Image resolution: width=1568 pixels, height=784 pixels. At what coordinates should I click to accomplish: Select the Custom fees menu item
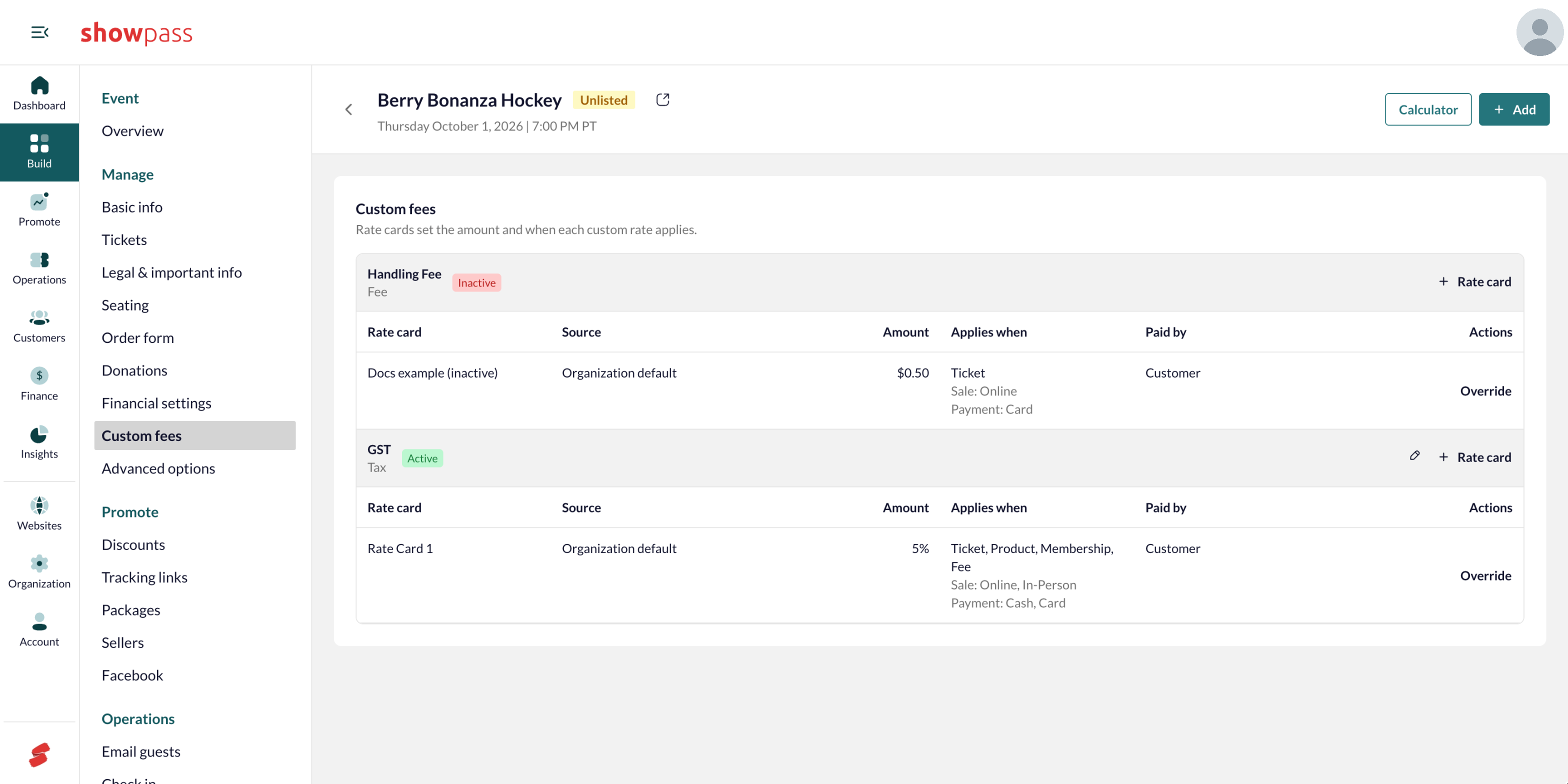(195, 436)
